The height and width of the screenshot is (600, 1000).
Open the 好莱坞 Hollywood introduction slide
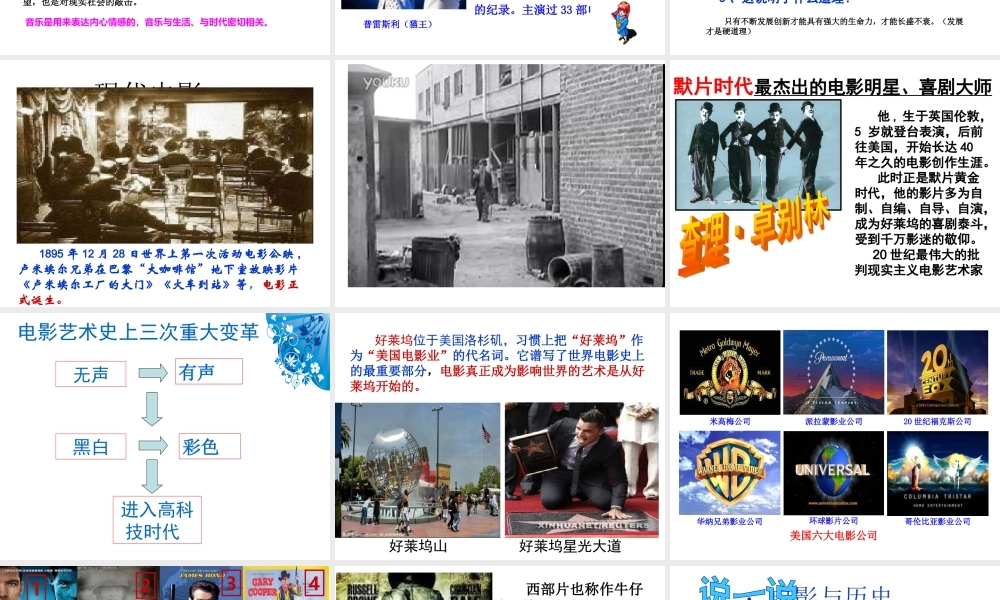coord(499,436)
